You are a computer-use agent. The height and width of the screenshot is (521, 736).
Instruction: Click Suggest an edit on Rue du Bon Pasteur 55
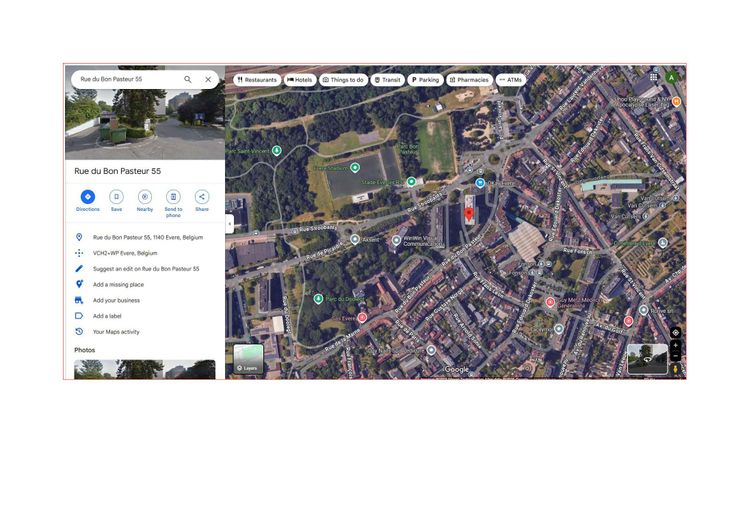[146, 269]
